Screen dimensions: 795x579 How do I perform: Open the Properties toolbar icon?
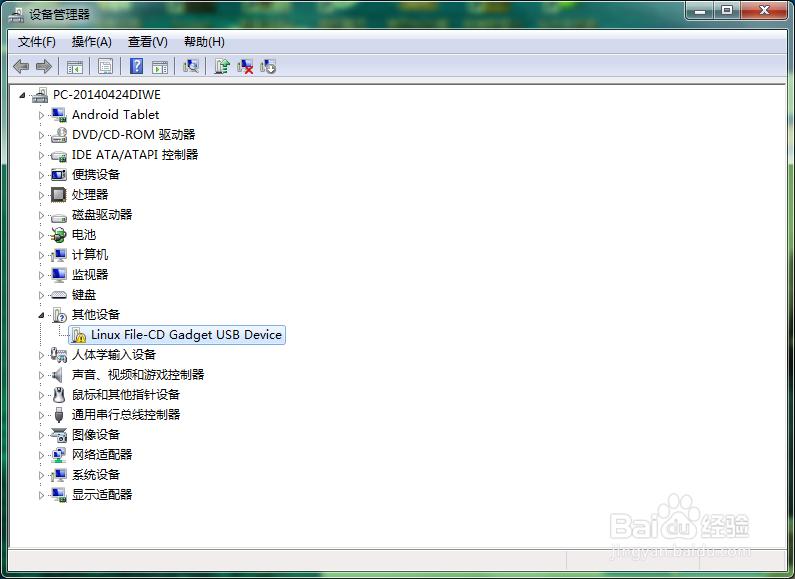tap(105, 66)
